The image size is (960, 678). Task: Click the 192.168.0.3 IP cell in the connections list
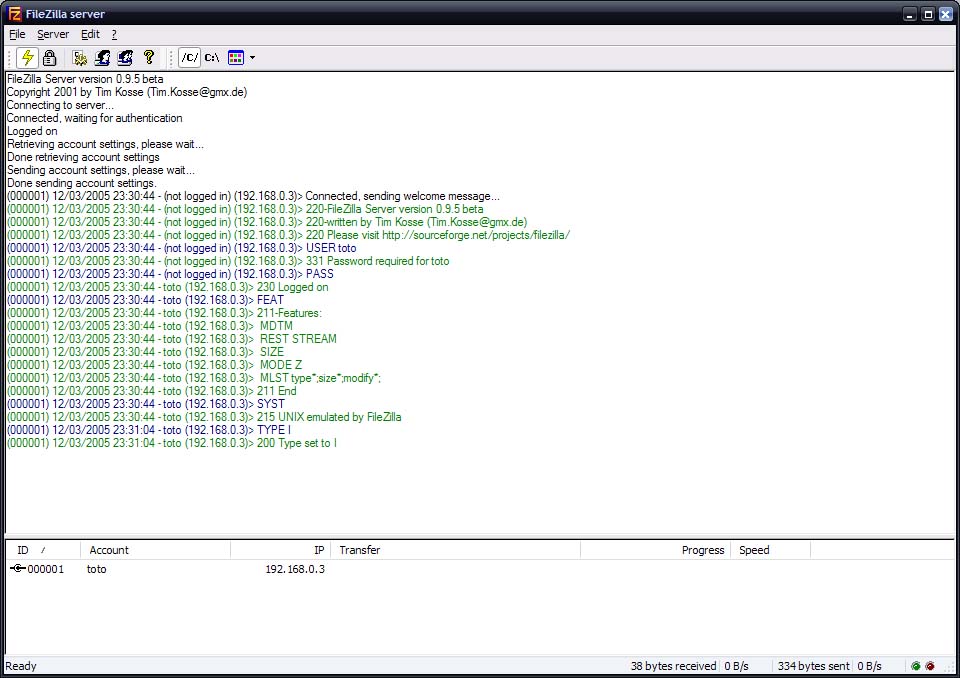pos(295,569)
